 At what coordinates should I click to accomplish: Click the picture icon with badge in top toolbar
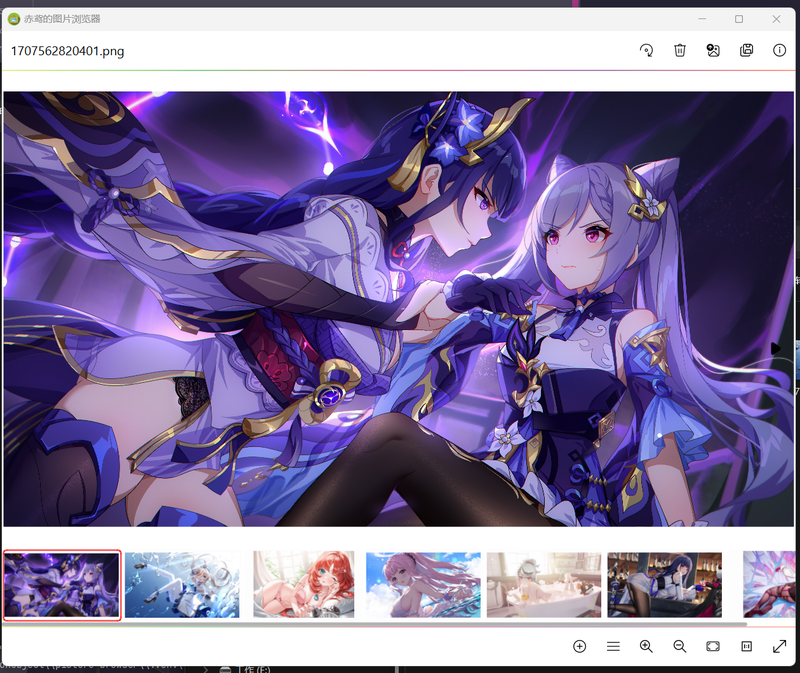coord(713,50)
